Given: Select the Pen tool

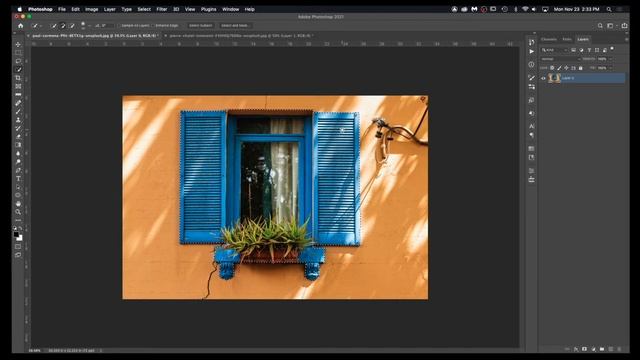Looking at the screenshot, I should coord(18,170).
